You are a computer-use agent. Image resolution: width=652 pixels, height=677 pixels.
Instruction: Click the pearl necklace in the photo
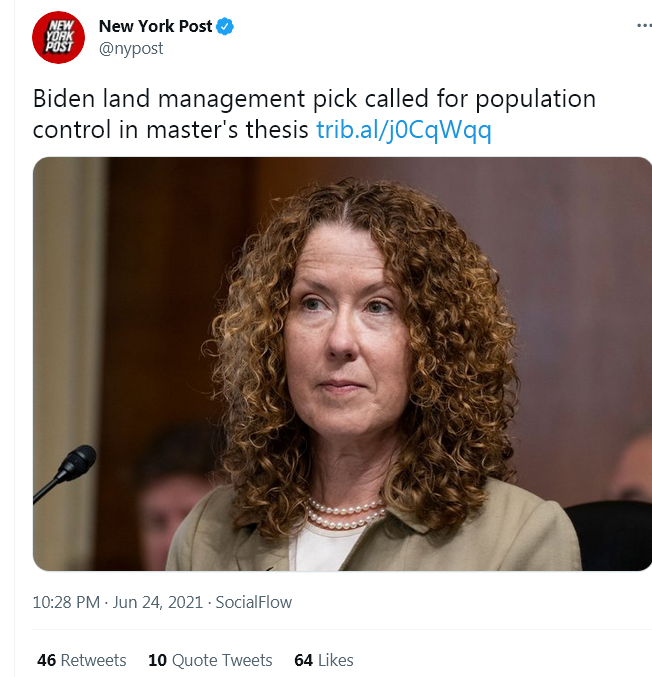click(x=345, y=514)
